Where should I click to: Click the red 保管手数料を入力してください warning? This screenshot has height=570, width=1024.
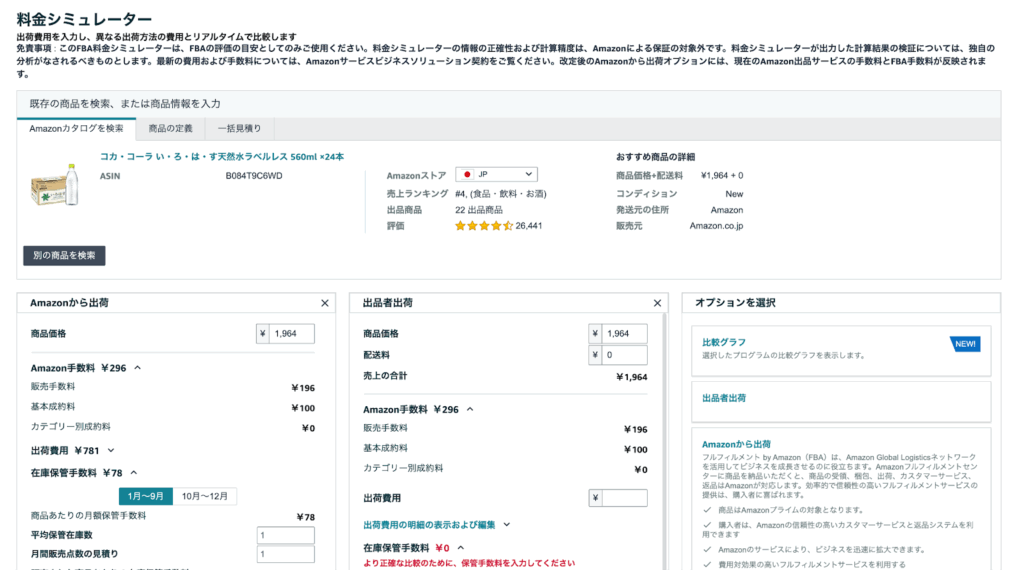[x=469, y=563]
